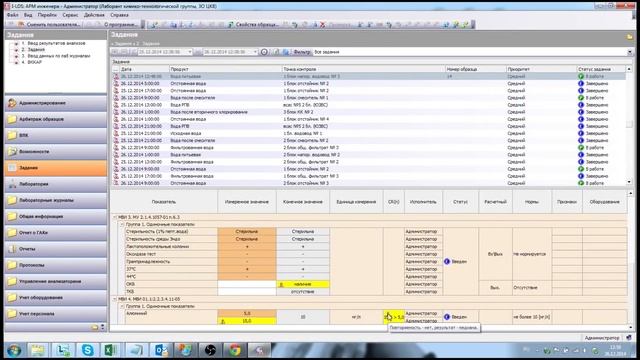Open the Возможности sidebar section
This screenshot has height=360, width=640.
click(56, 151)
